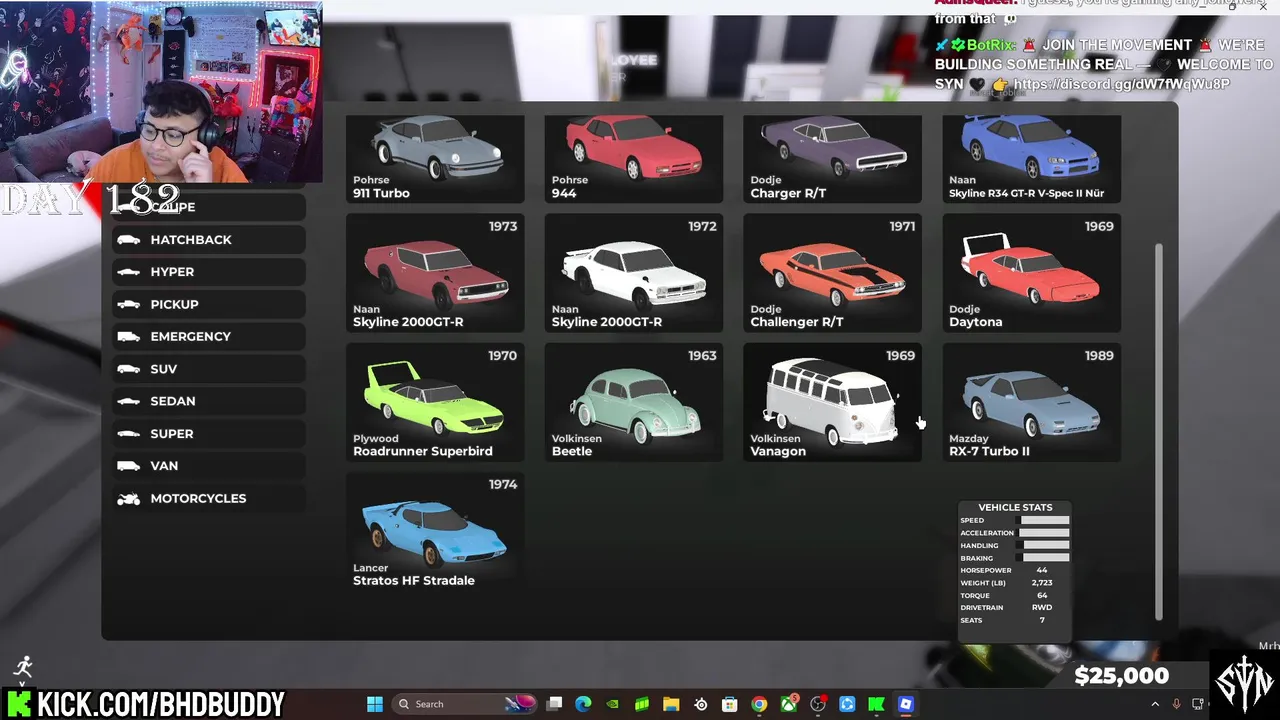The image size is (1280, 720).
Task: Choose the Dodje Charger R/T card
Action: (832, 159)
